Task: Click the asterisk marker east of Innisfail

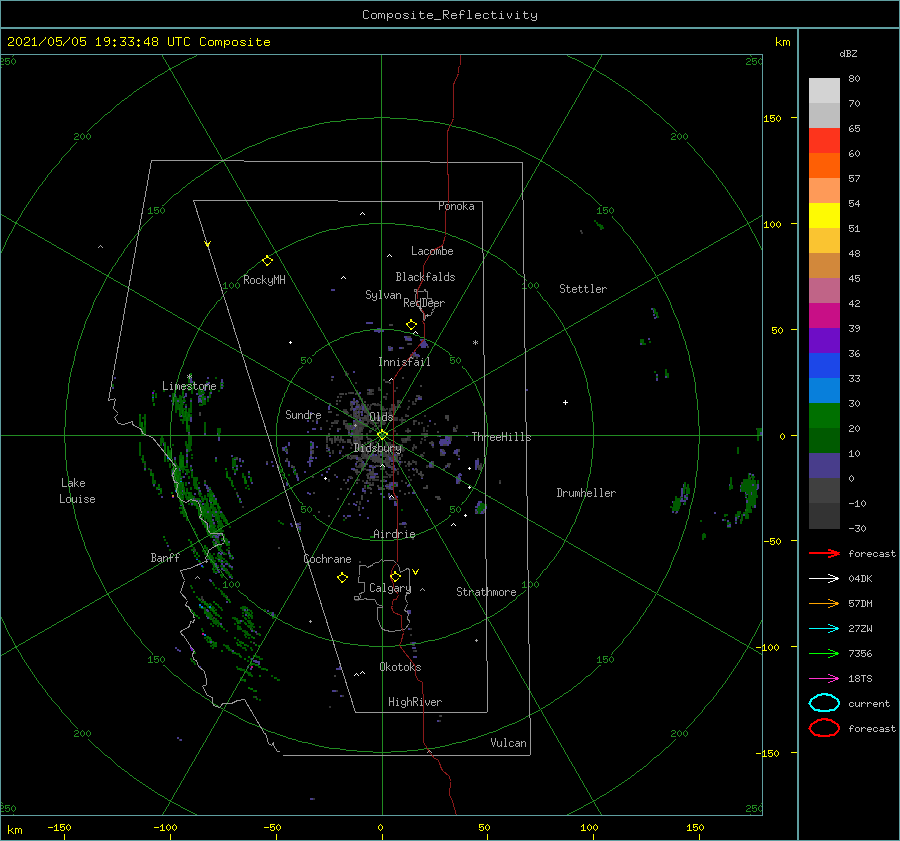Action: point(475,343)
